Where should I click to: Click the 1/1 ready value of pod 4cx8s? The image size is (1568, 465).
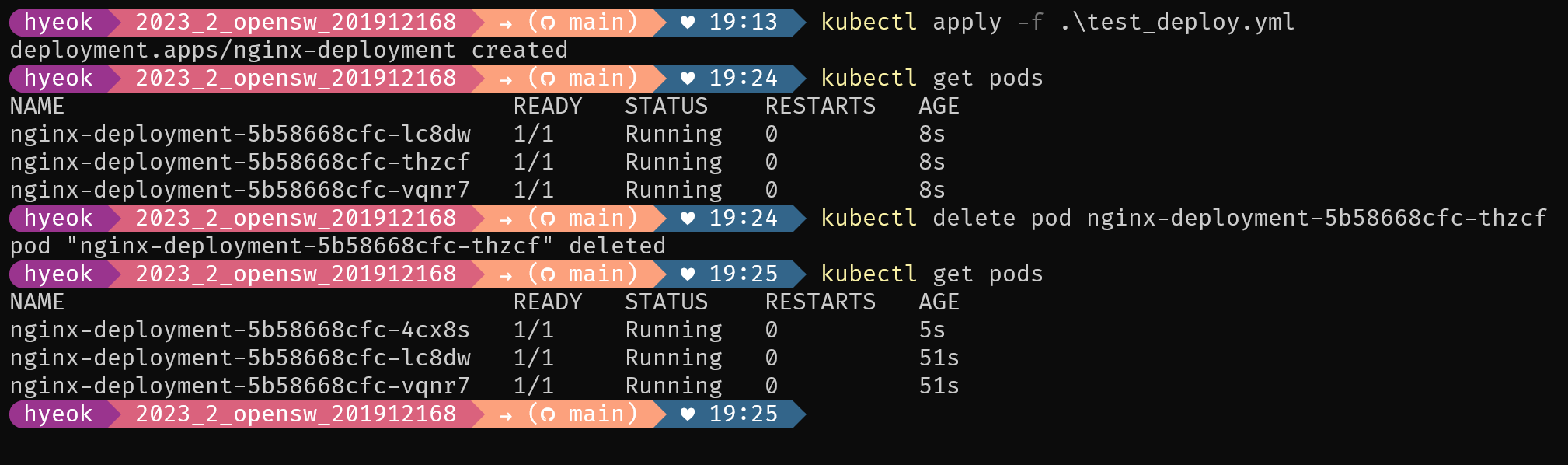534,330
